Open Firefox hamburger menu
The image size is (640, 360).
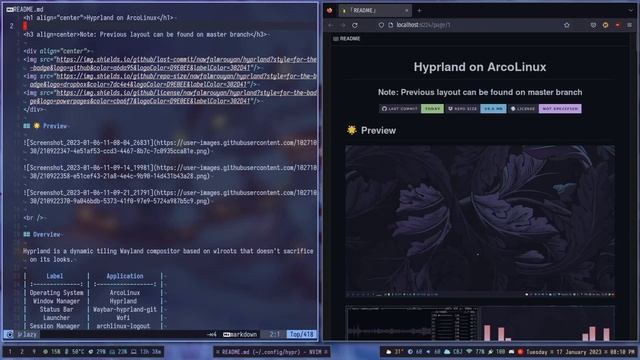(630, 25)
